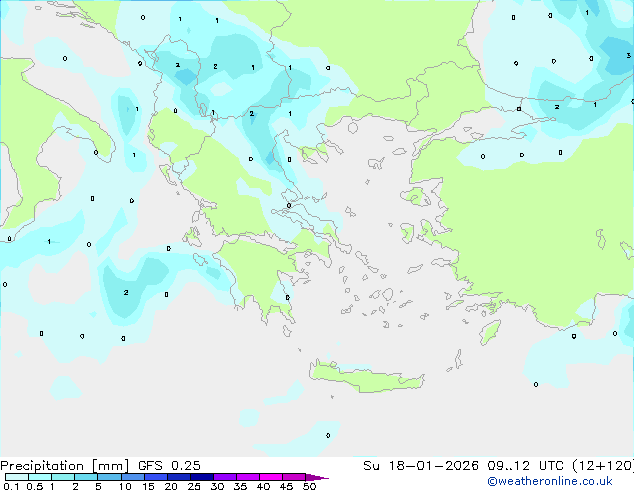634x490 pixels.
Task: Click the 'Su 18-01-2026' date text
Action: [x=421, y=466]
